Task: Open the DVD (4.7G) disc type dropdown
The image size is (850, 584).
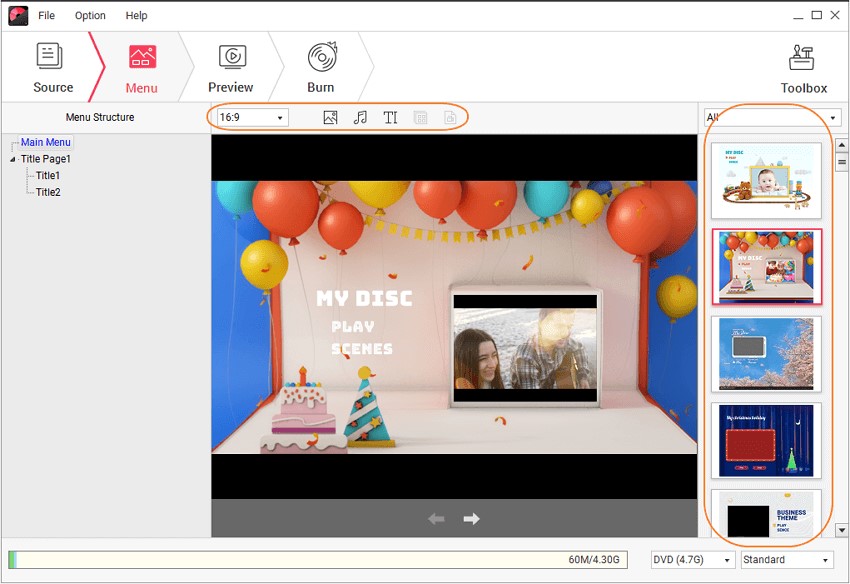Action: click(x=692, y=560)
